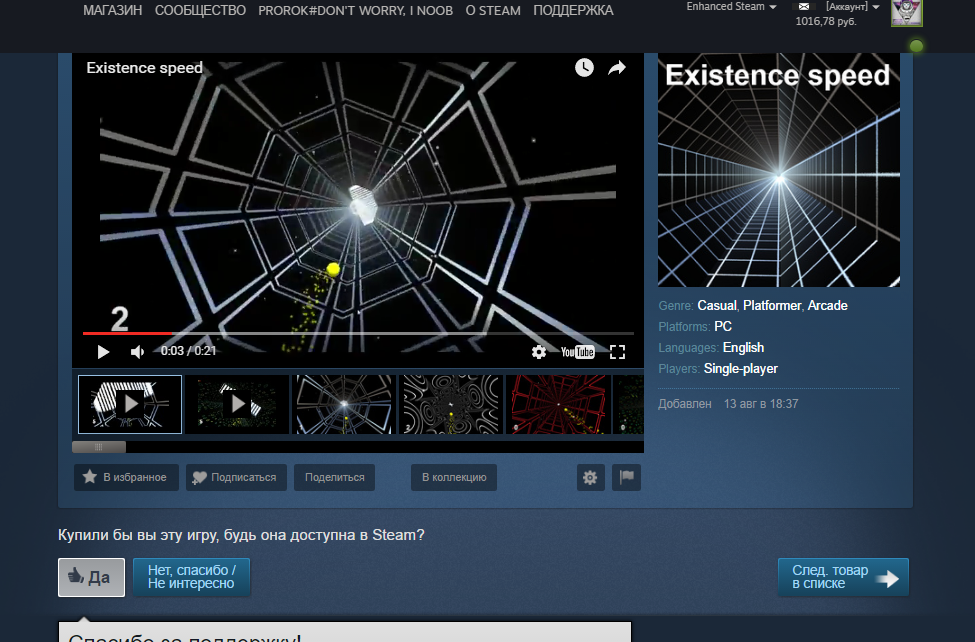Image resolution: width=975 pixels, height=642 pixels.
Task: Open the МАГАЗИН menu
Action: coord(113,11)
